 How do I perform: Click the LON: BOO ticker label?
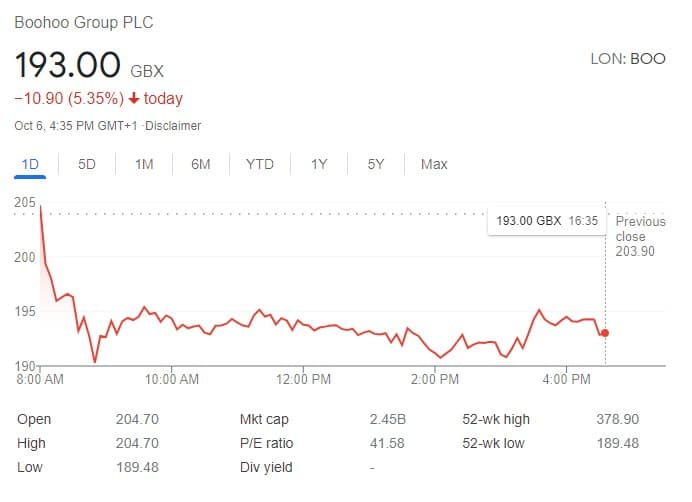[x=628, y=59]
